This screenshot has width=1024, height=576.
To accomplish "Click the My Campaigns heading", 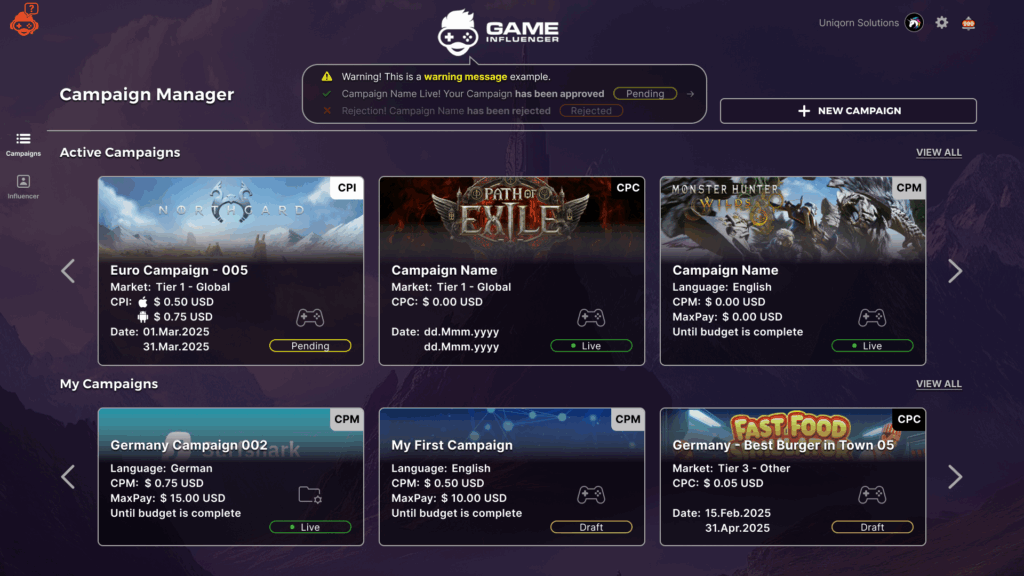I will tap(109, 384).
